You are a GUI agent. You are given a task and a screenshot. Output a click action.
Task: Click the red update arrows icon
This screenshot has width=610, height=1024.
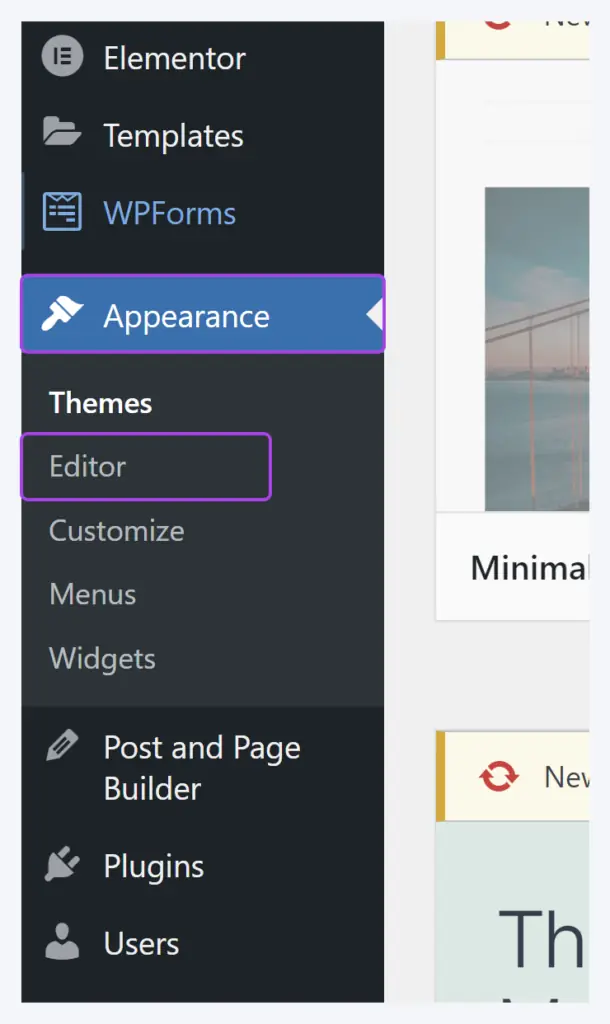tap(499, 776)
